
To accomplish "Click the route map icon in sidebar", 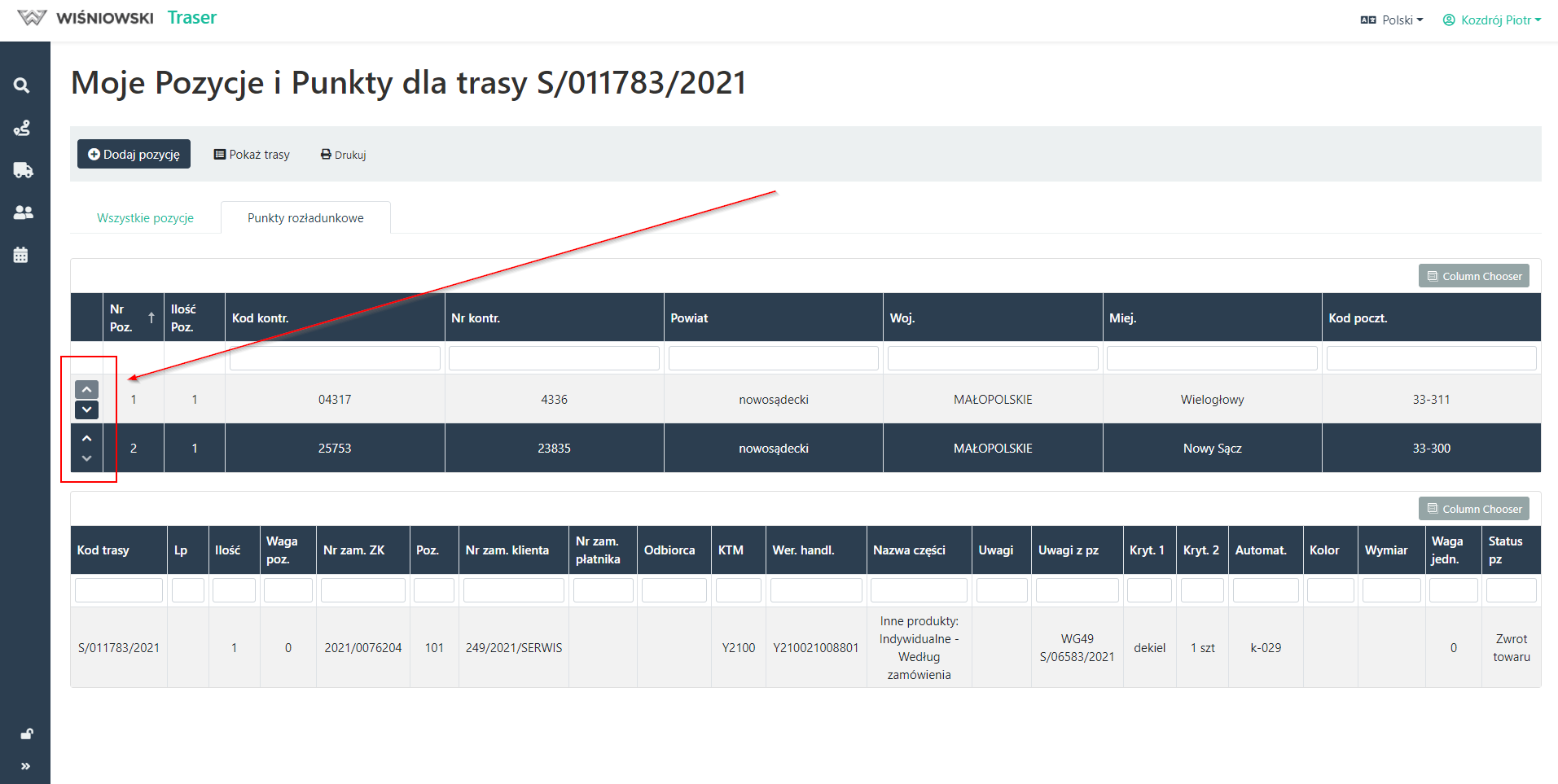I will [x=22, y=128].
